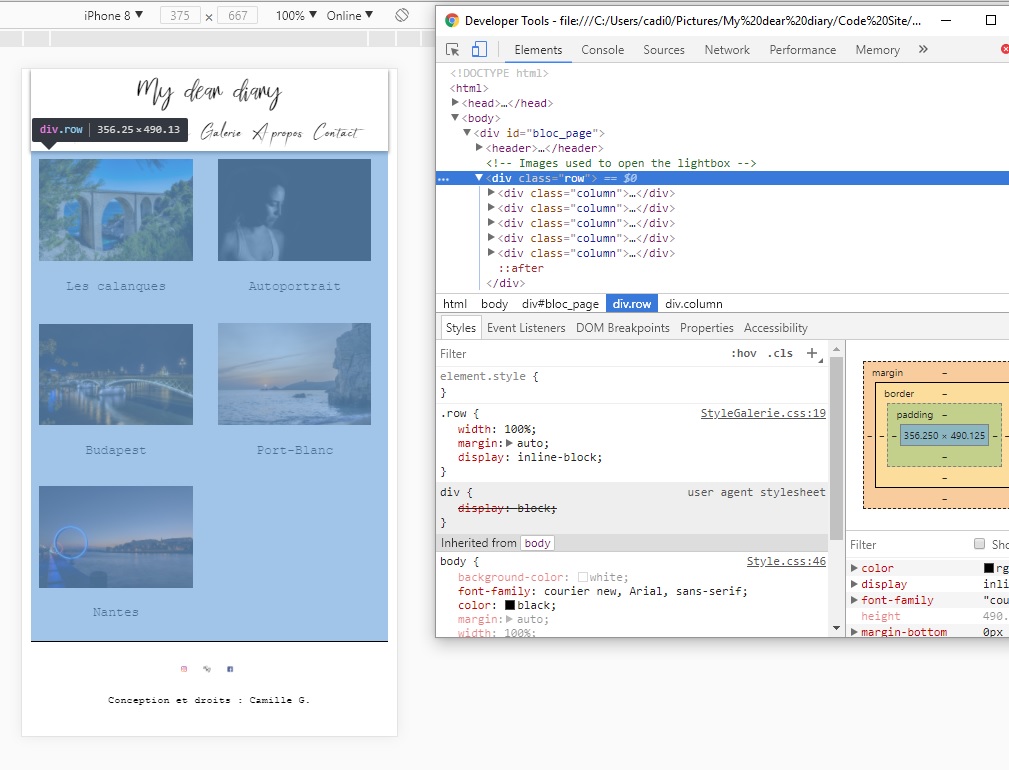Click the Styles Filter input field

pos(579,354)
